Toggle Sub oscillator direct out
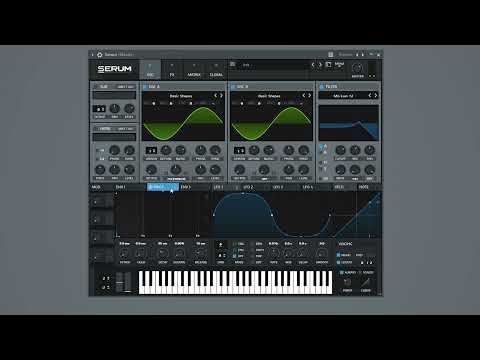This screenshot has width=480, height=360. point(125,87)
